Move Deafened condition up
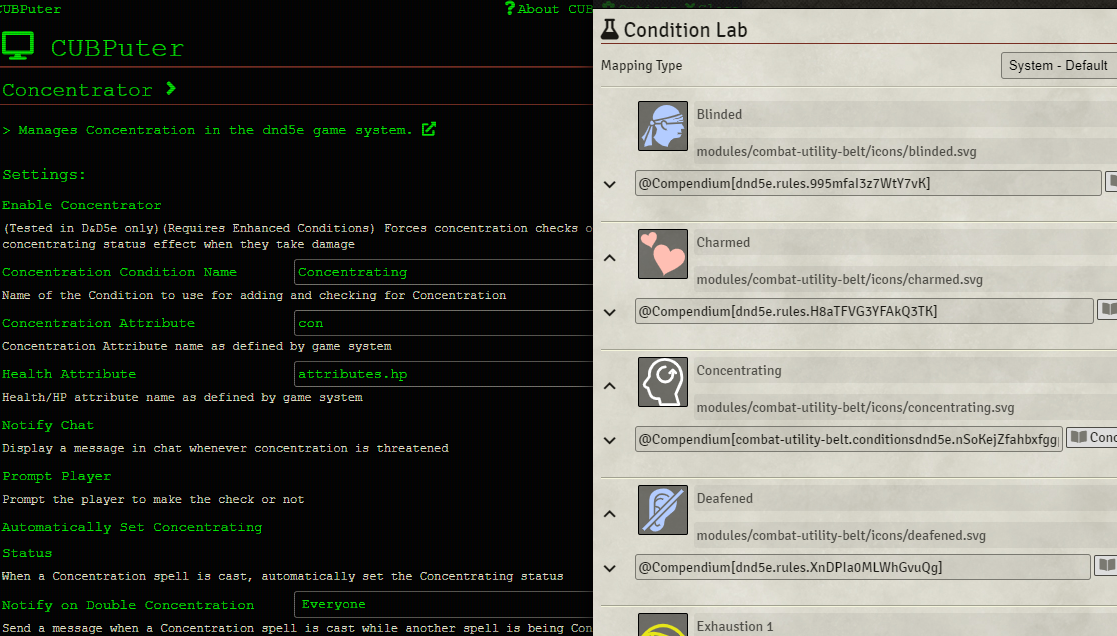This screenshot has width=1117, height=636. [610, 514]
